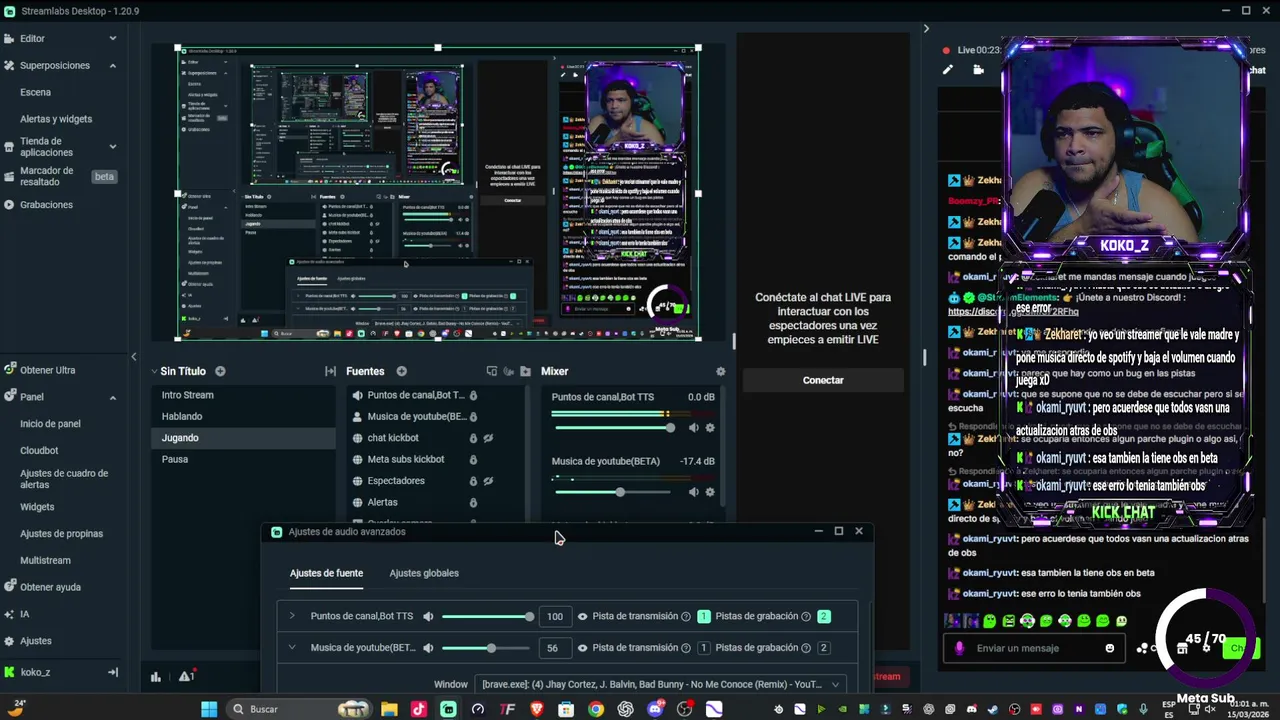
Task: Select Ajustes de fuente tab
Action: [x=326, y=573]
